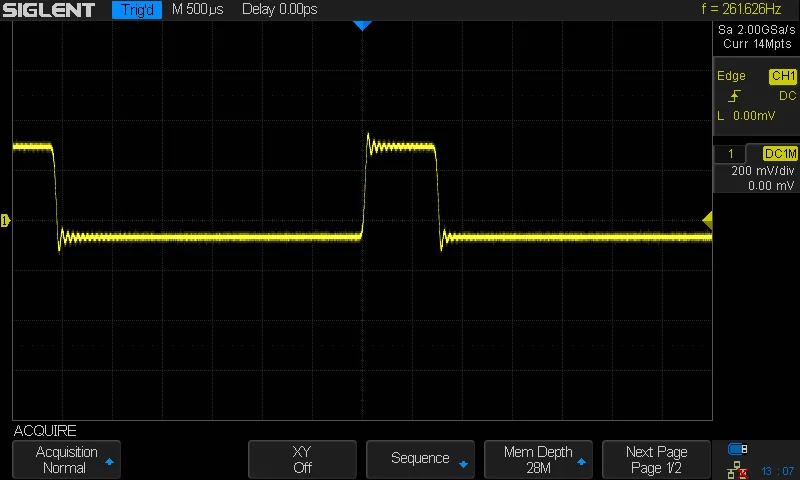Click the Edge trigger type label

coord(731,76)
